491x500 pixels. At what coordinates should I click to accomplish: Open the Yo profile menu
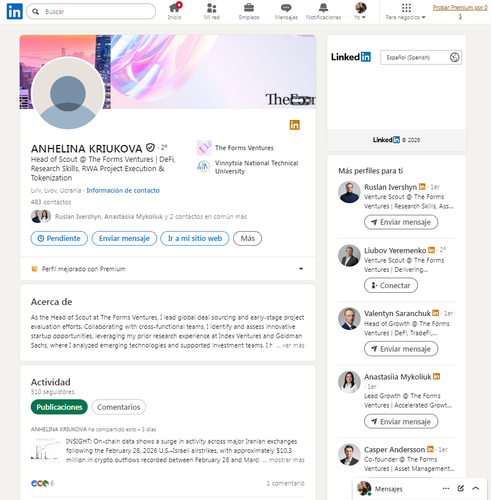point(360,11)
